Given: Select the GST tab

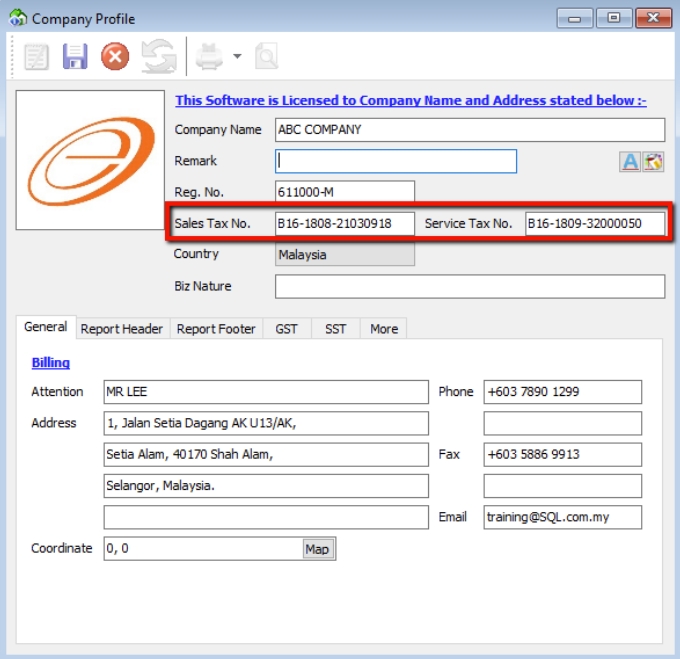Looking at the screenshot, I should (286, 329).
